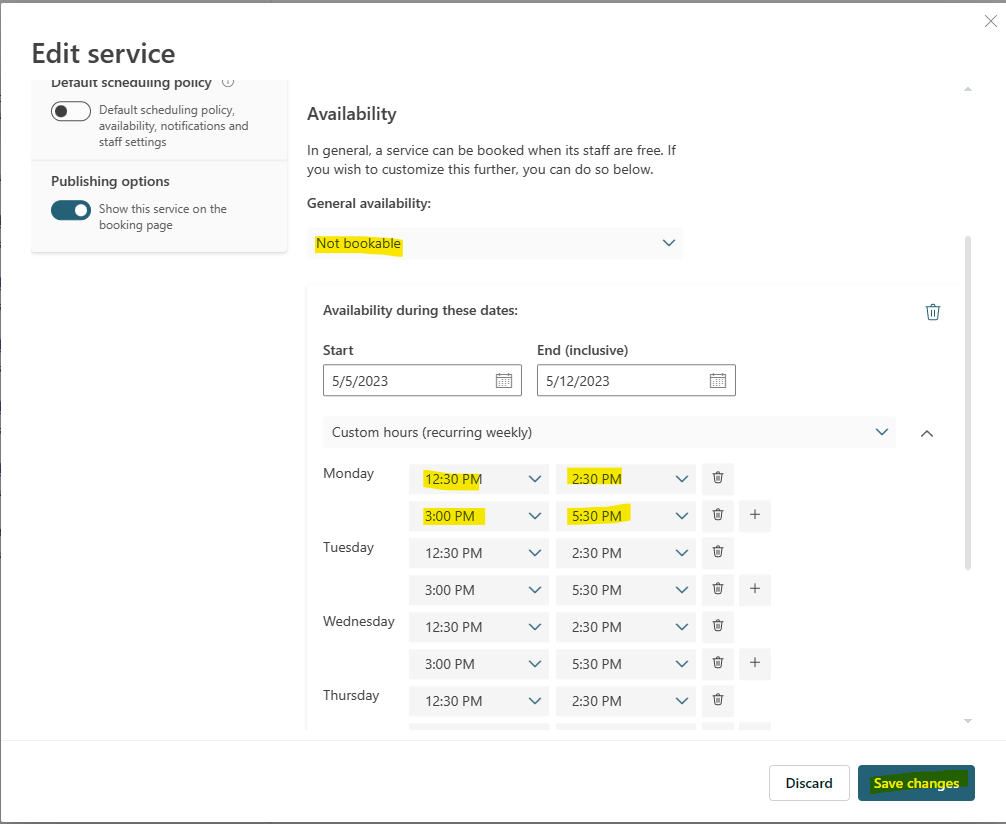Delete Thursday 12:30 PM time slot
This screenshot has height=824, width=1006.
click(x=718, y=700)
